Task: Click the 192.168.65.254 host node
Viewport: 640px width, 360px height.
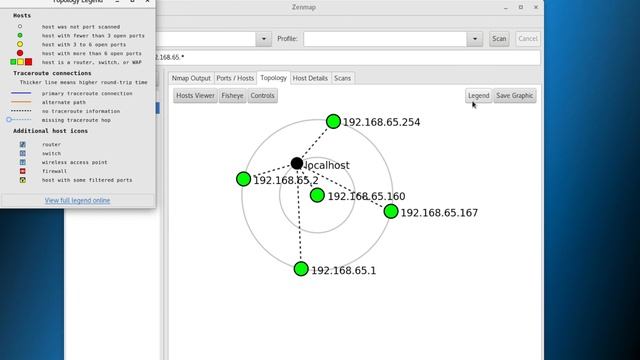Action: [x=333, y=121]
